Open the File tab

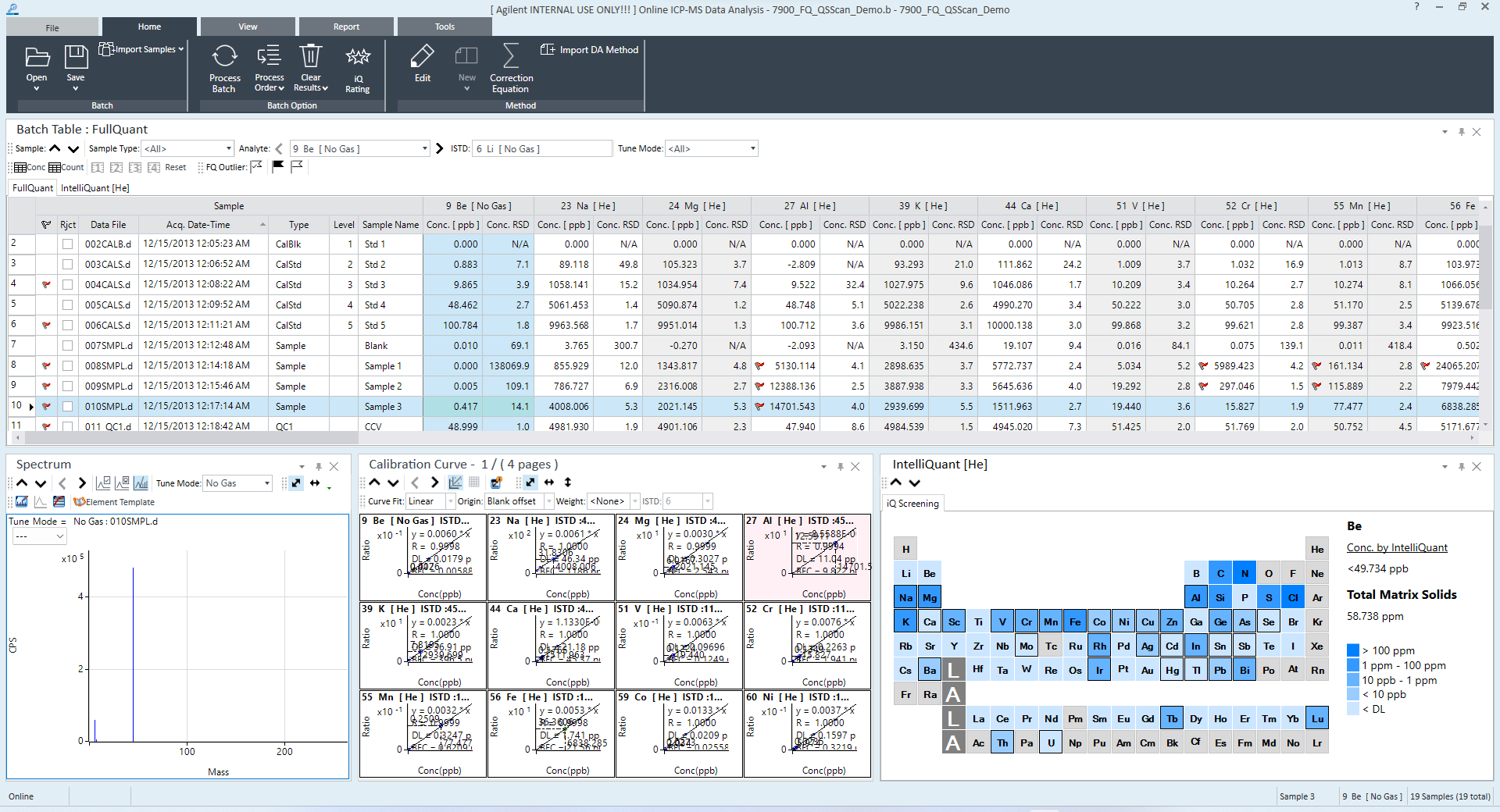[52, 27]
